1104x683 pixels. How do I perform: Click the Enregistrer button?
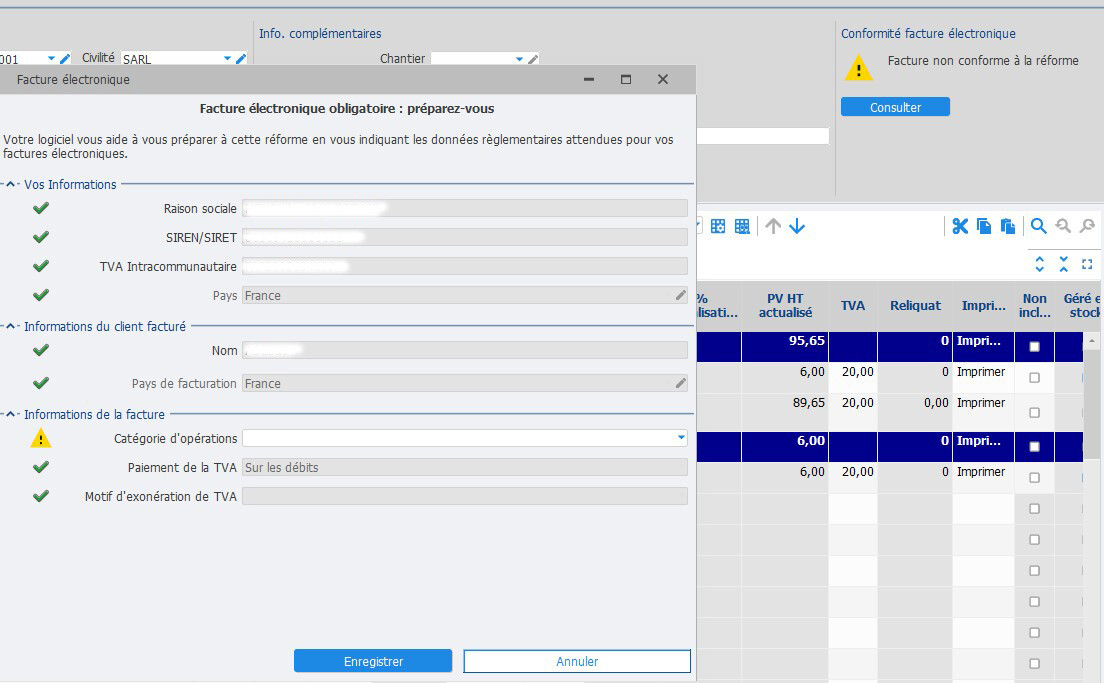coord(373,661)
